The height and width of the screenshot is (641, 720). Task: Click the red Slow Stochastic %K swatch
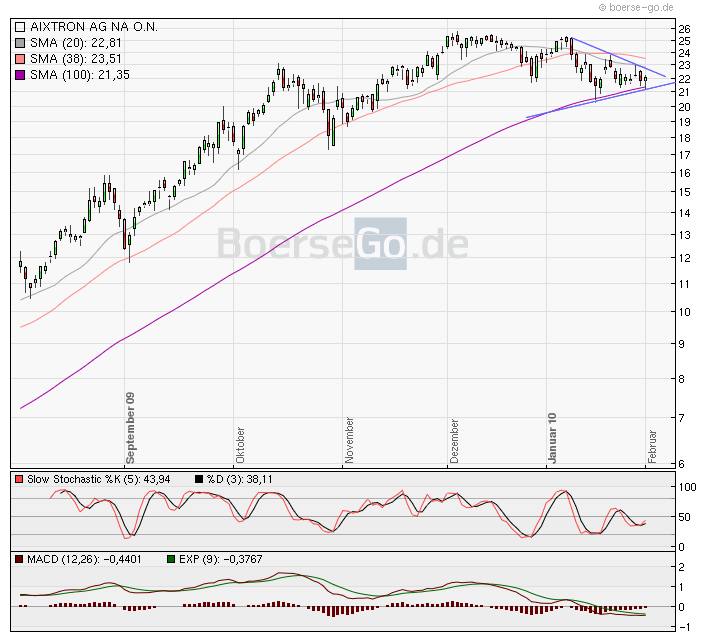19,480
